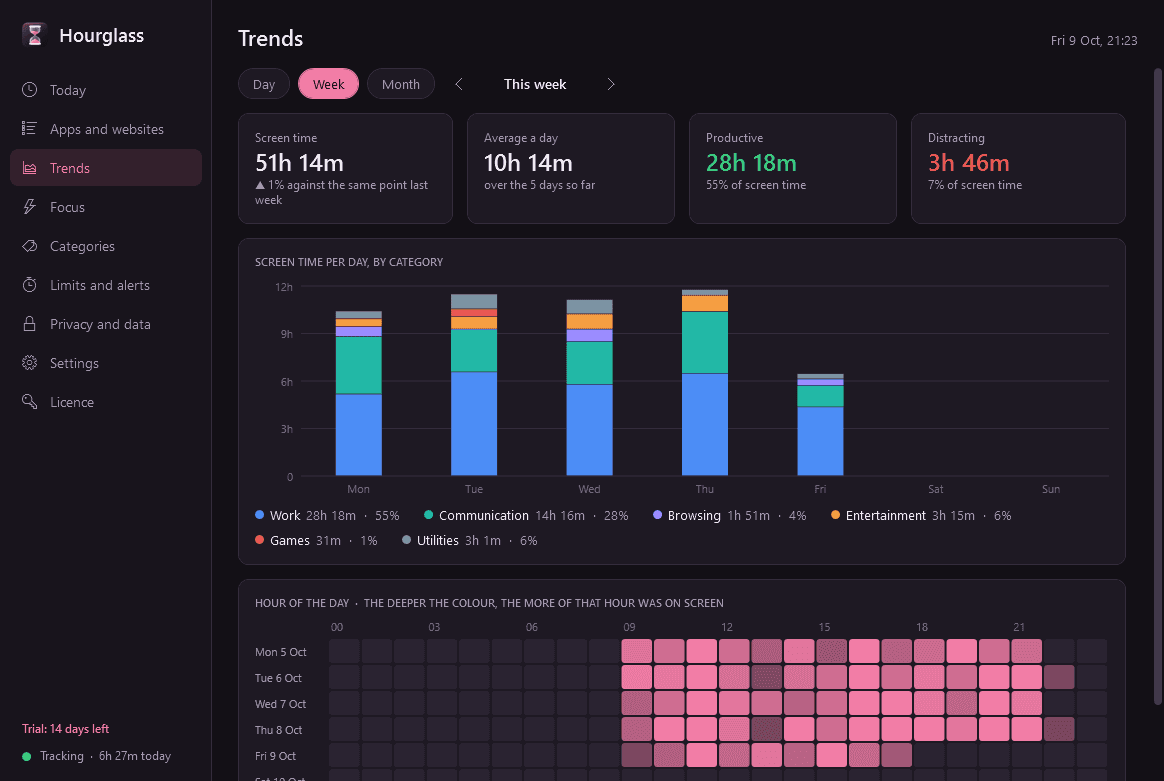Open the Focus page

(106, 207)
